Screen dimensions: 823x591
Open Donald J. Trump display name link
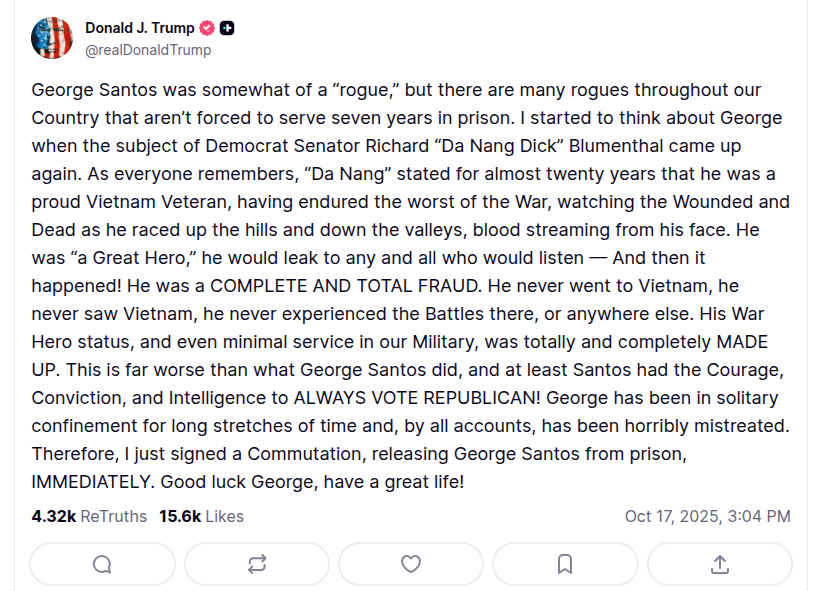[x=139, y=28]
